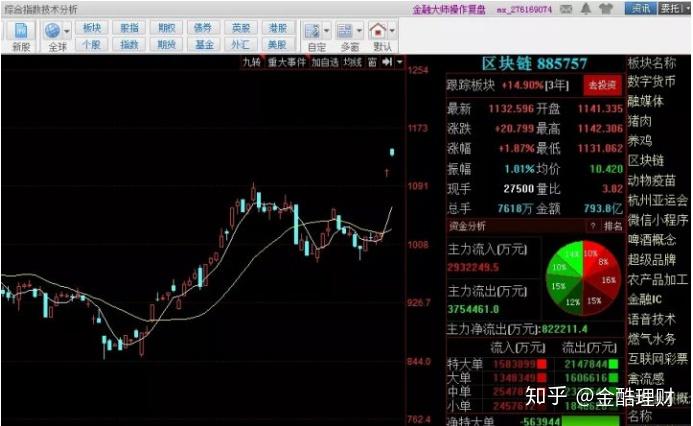Click the shirt skin icon
The height and width of the screenshot is (426, 693).
tap(606, 8)
